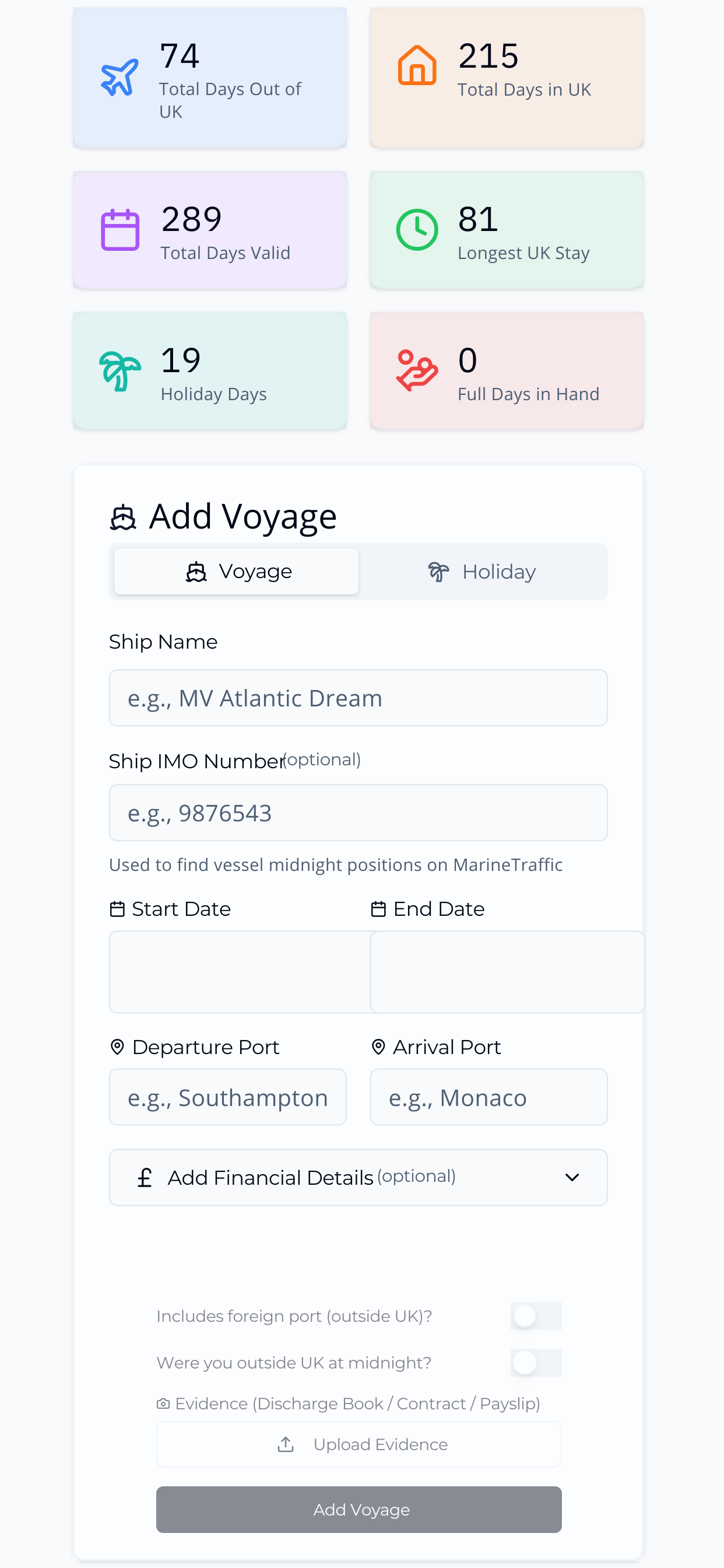
Task: Click the camera icon next to Evidence label
Action: (163, 1403)
